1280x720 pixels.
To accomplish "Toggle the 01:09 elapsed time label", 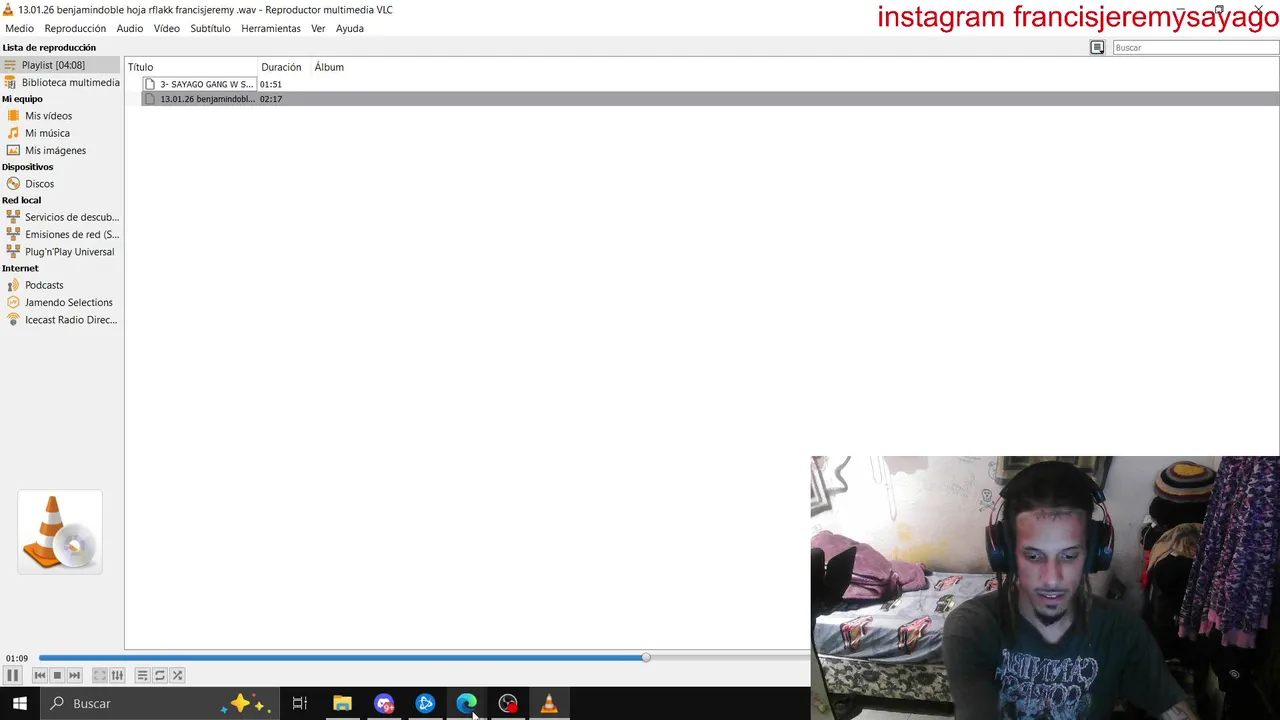I will [x=17, y=658].
